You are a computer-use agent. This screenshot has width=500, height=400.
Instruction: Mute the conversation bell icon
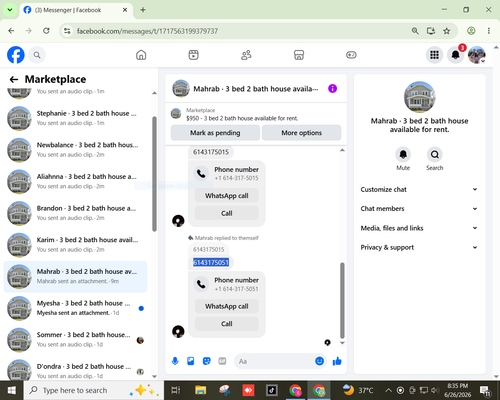click(x=403, y=154)
